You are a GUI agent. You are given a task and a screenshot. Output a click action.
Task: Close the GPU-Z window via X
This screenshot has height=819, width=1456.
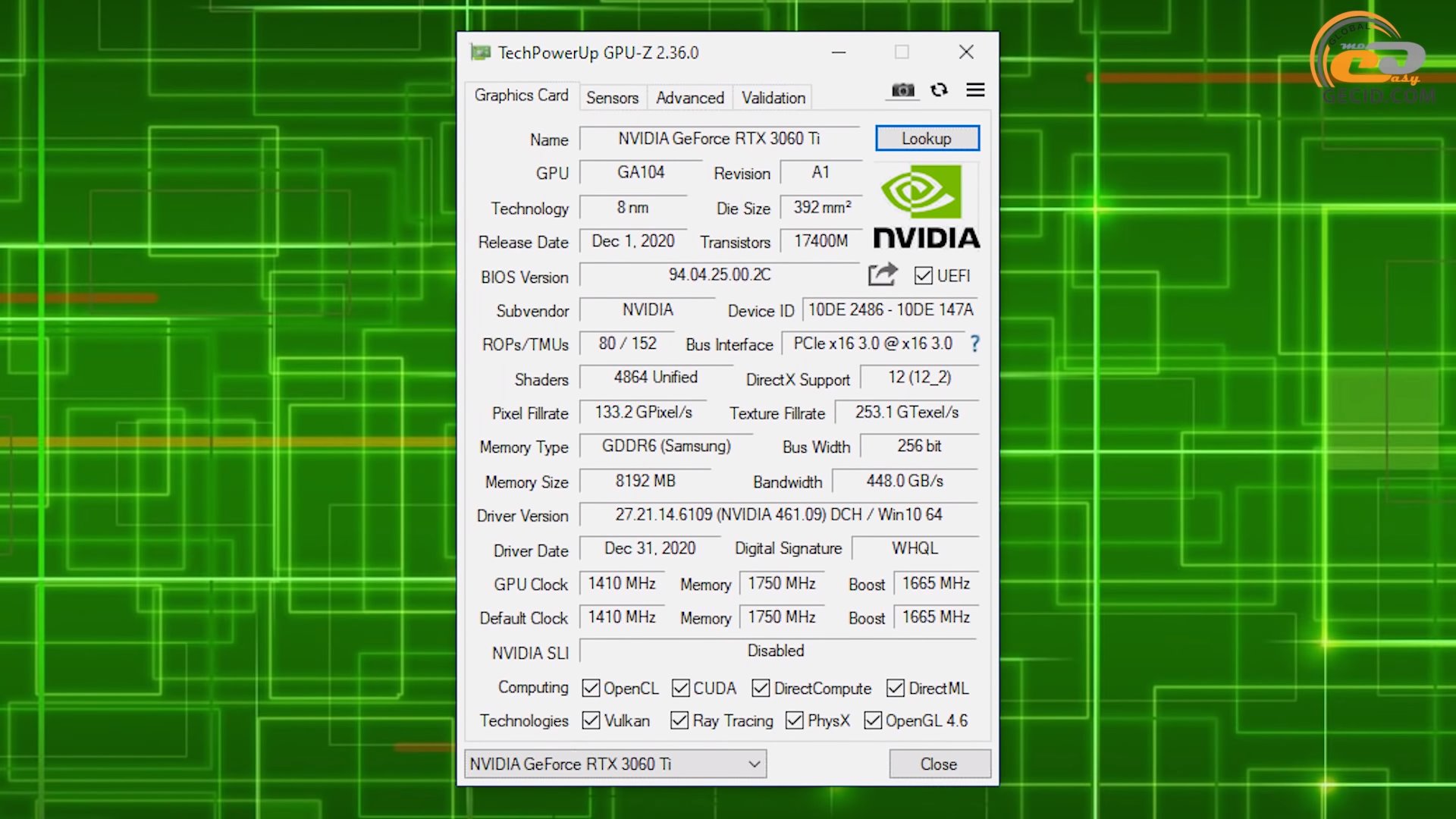click(x=966, y=52)
